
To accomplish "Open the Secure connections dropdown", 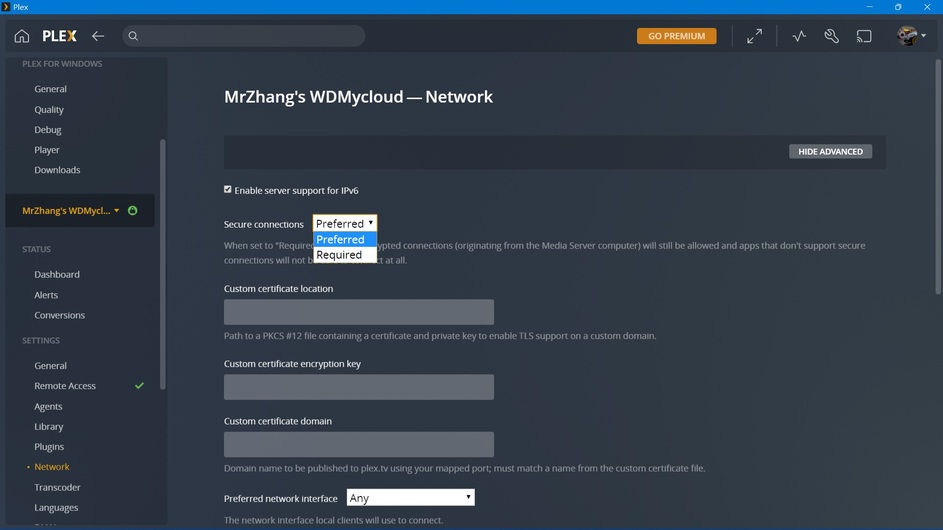I will tap(345, 223).
